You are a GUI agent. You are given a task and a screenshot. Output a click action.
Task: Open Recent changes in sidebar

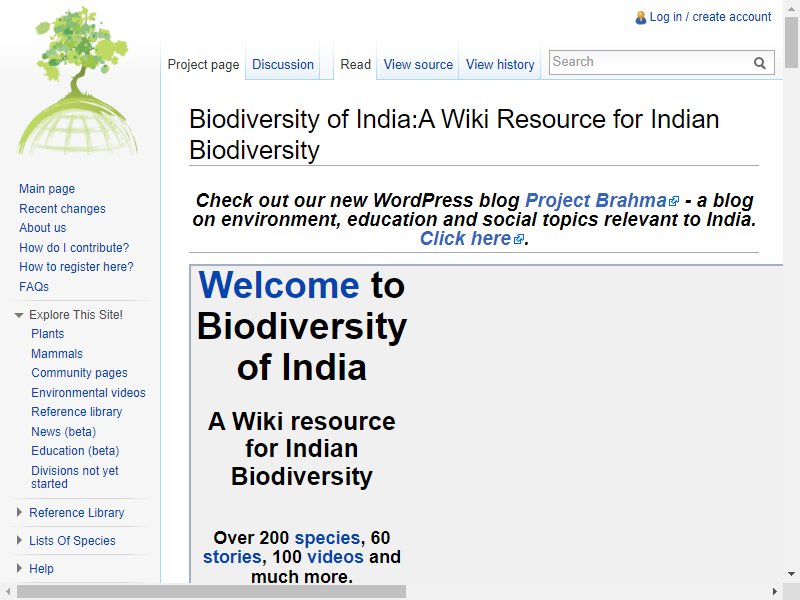62,209
